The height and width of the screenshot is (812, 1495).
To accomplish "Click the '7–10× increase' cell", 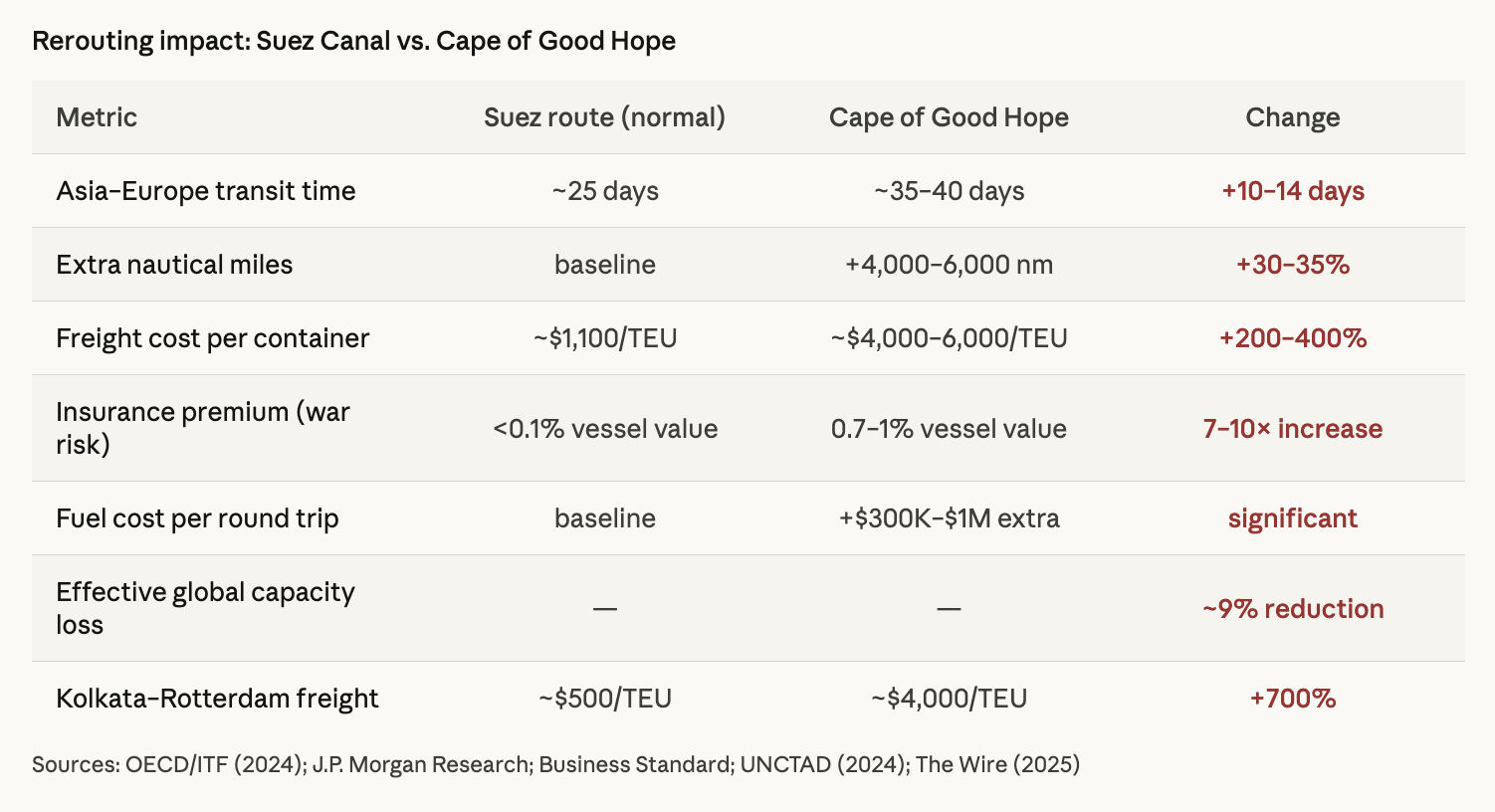I will [x=1292, y=429].
